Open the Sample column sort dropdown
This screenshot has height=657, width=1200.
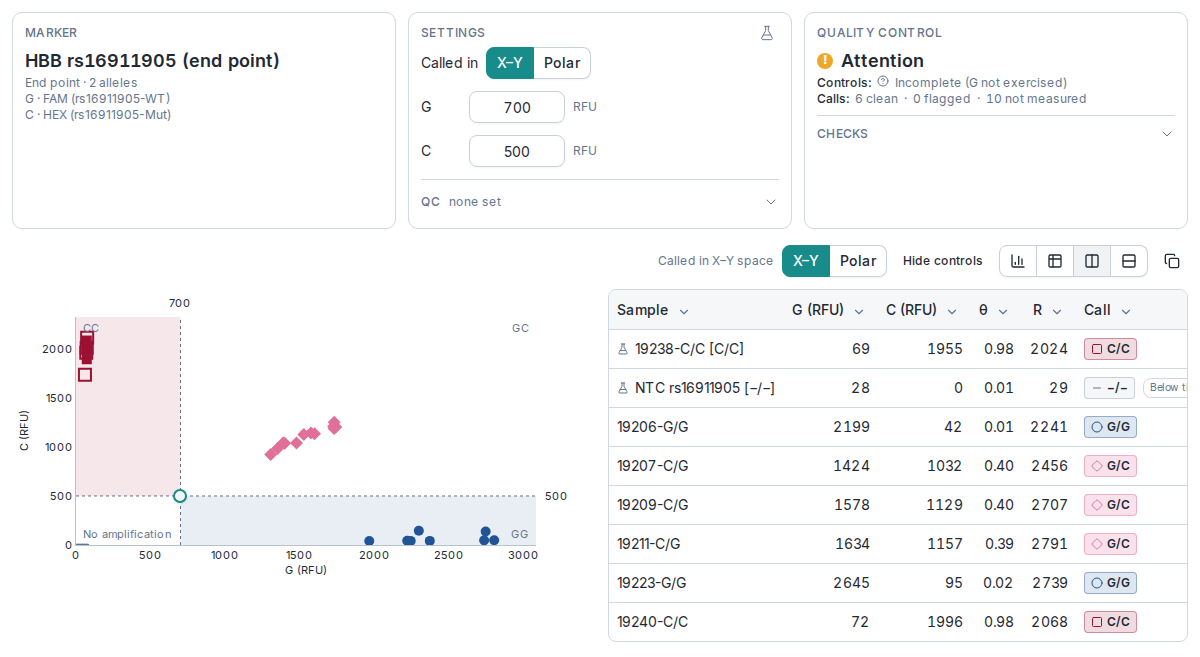click(684, 311)
